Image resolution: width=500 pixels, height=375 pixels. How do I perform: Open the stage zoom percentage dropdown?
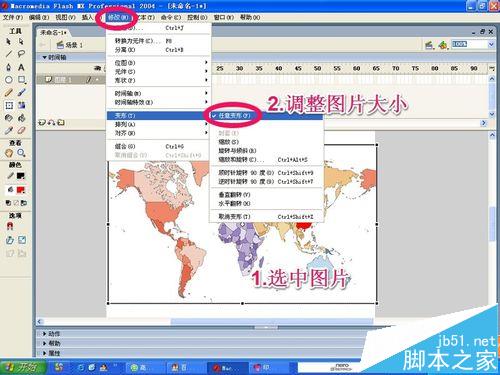click(491, 45)
